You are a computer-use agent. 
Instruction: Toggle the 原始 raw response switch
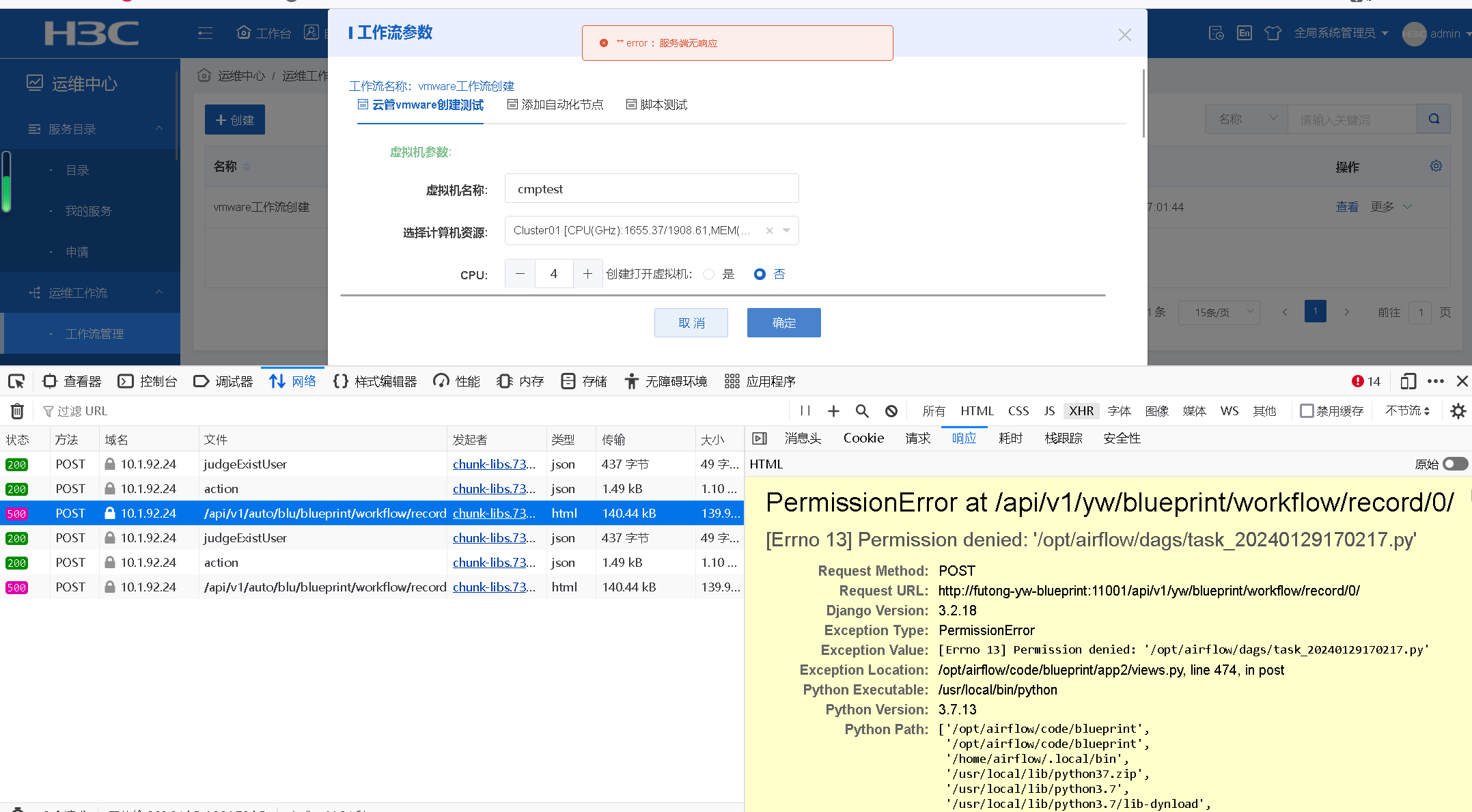(x=1455, y=464)
